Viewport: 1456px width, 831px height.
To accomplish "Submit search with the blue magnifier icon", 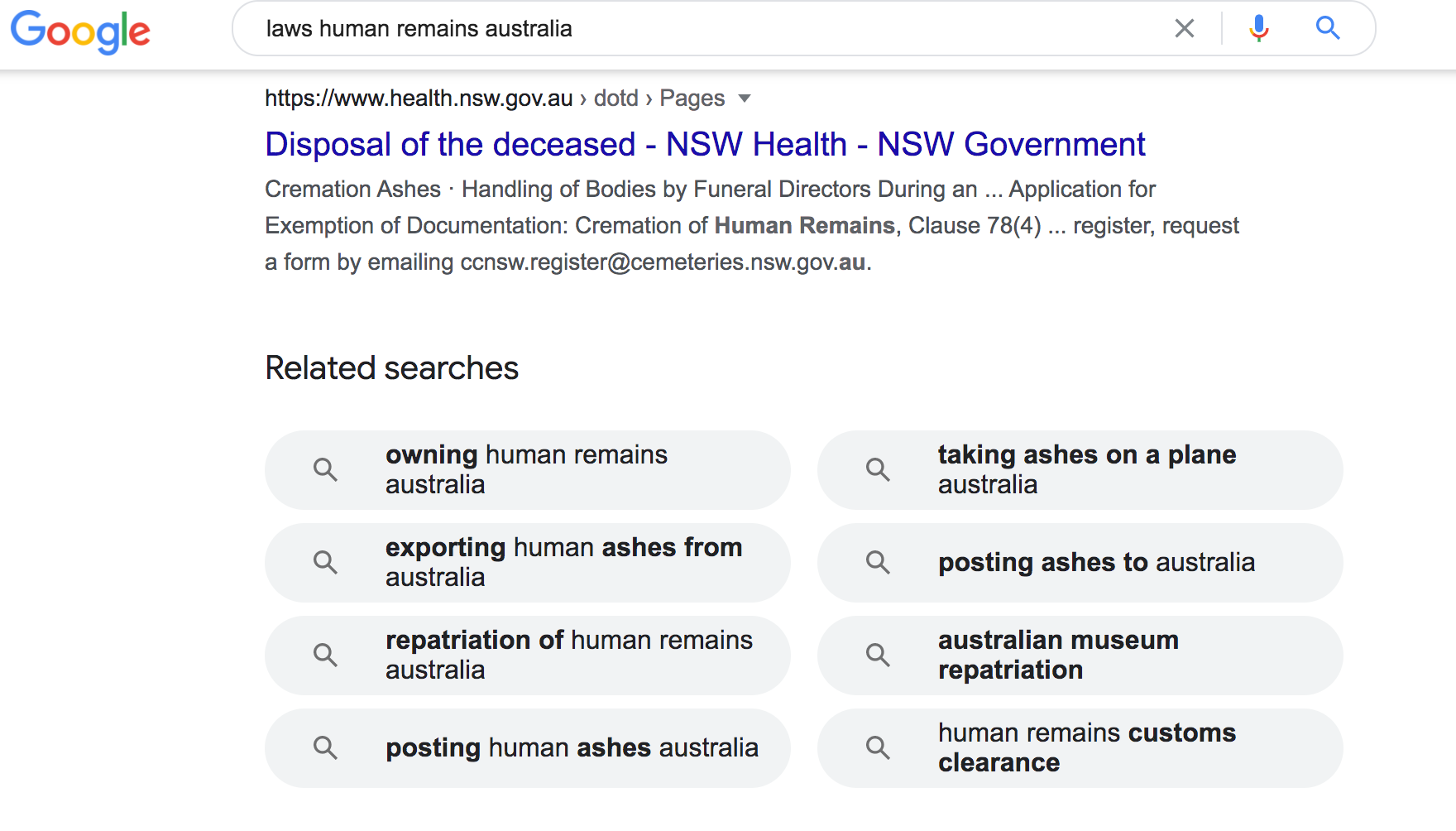I will click(1328, 28).
